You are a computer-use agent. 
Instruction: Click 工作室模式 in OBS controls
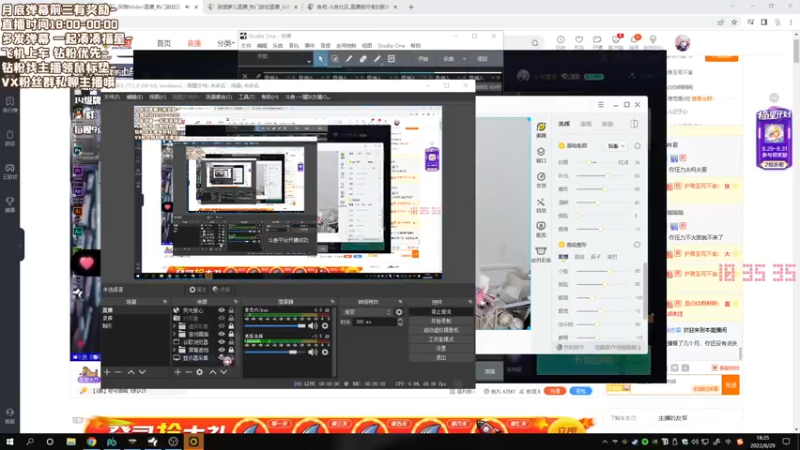[441, 339]
